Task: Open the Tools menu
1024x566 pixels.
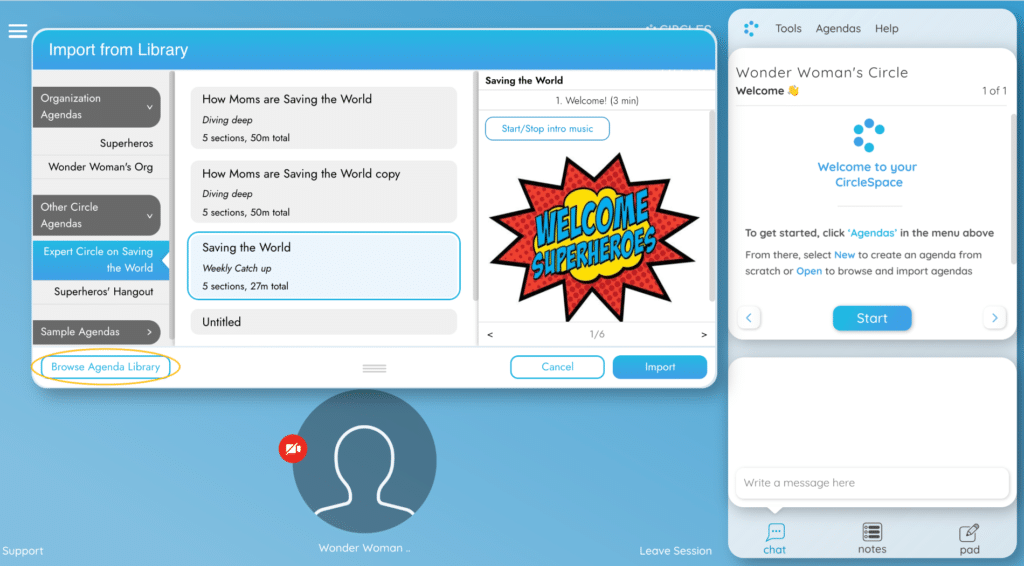Action: click(788, 29)
